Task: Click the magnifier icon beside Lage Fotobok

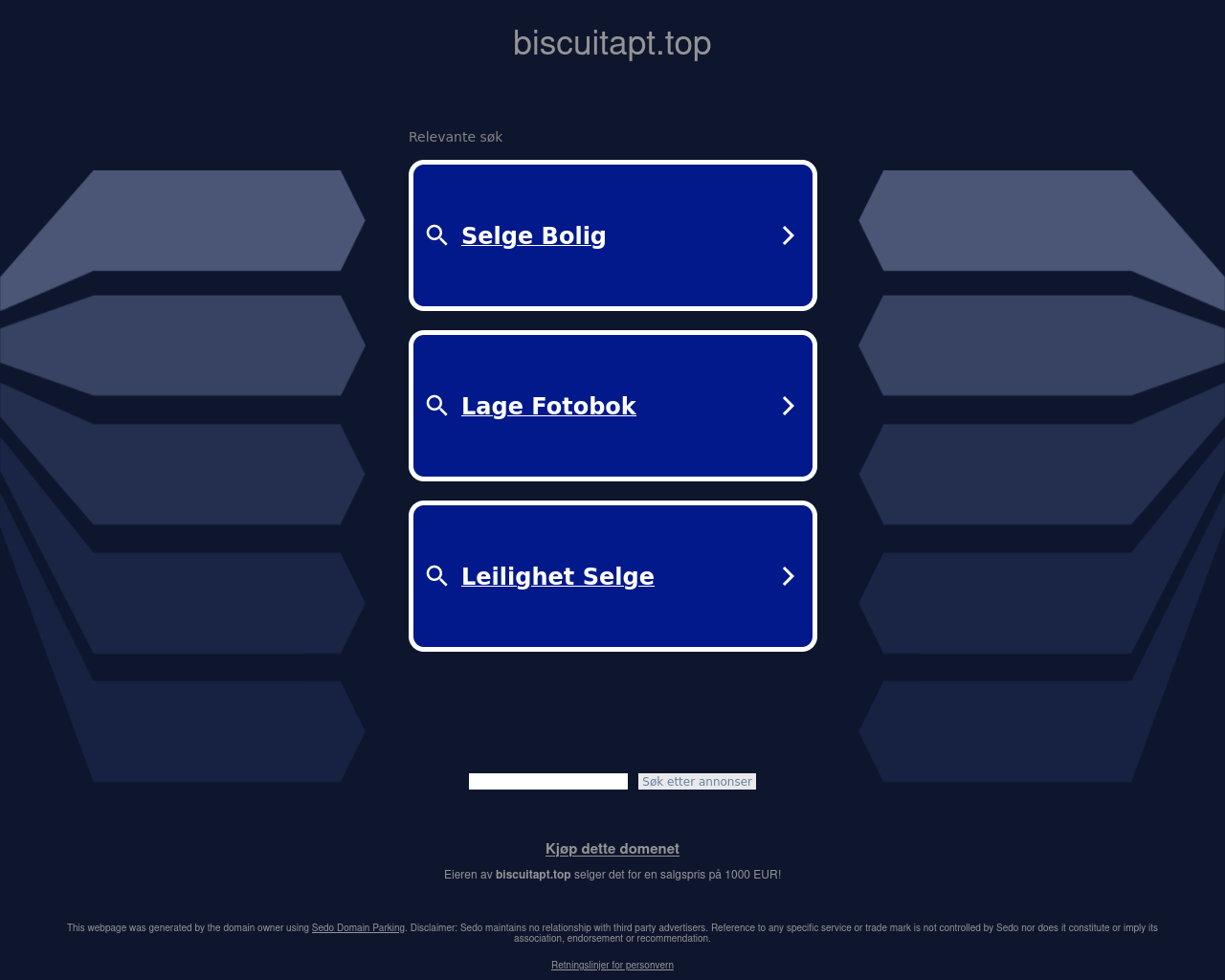Action: pos(437,406)
